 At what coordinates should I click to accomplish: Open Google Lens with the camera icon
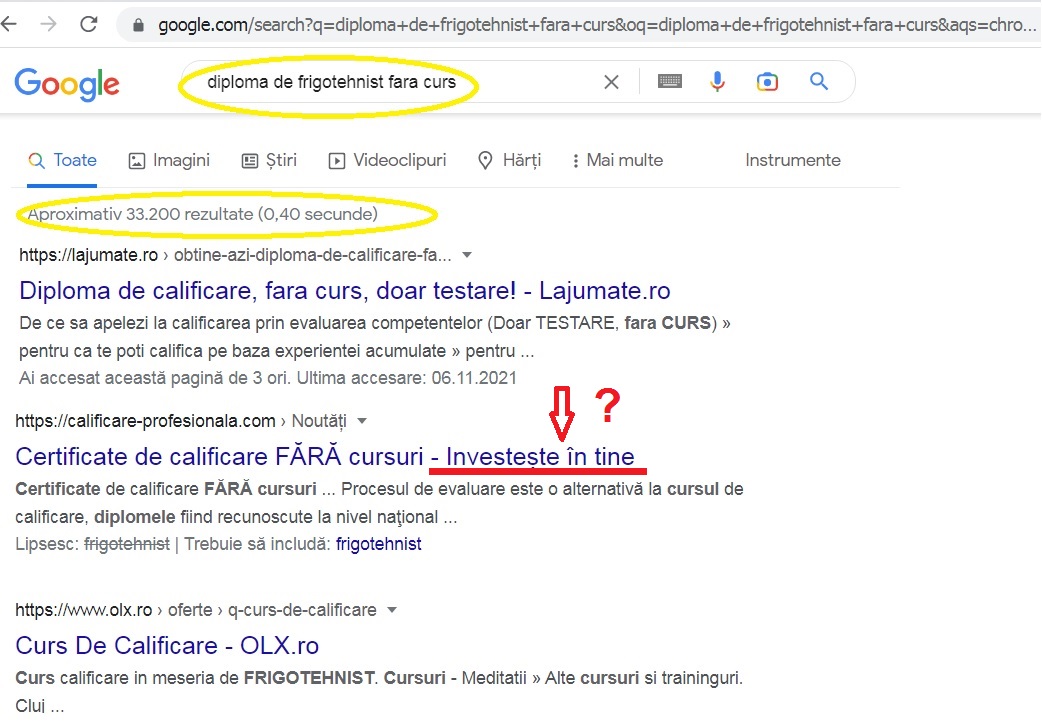pos(767,81)
